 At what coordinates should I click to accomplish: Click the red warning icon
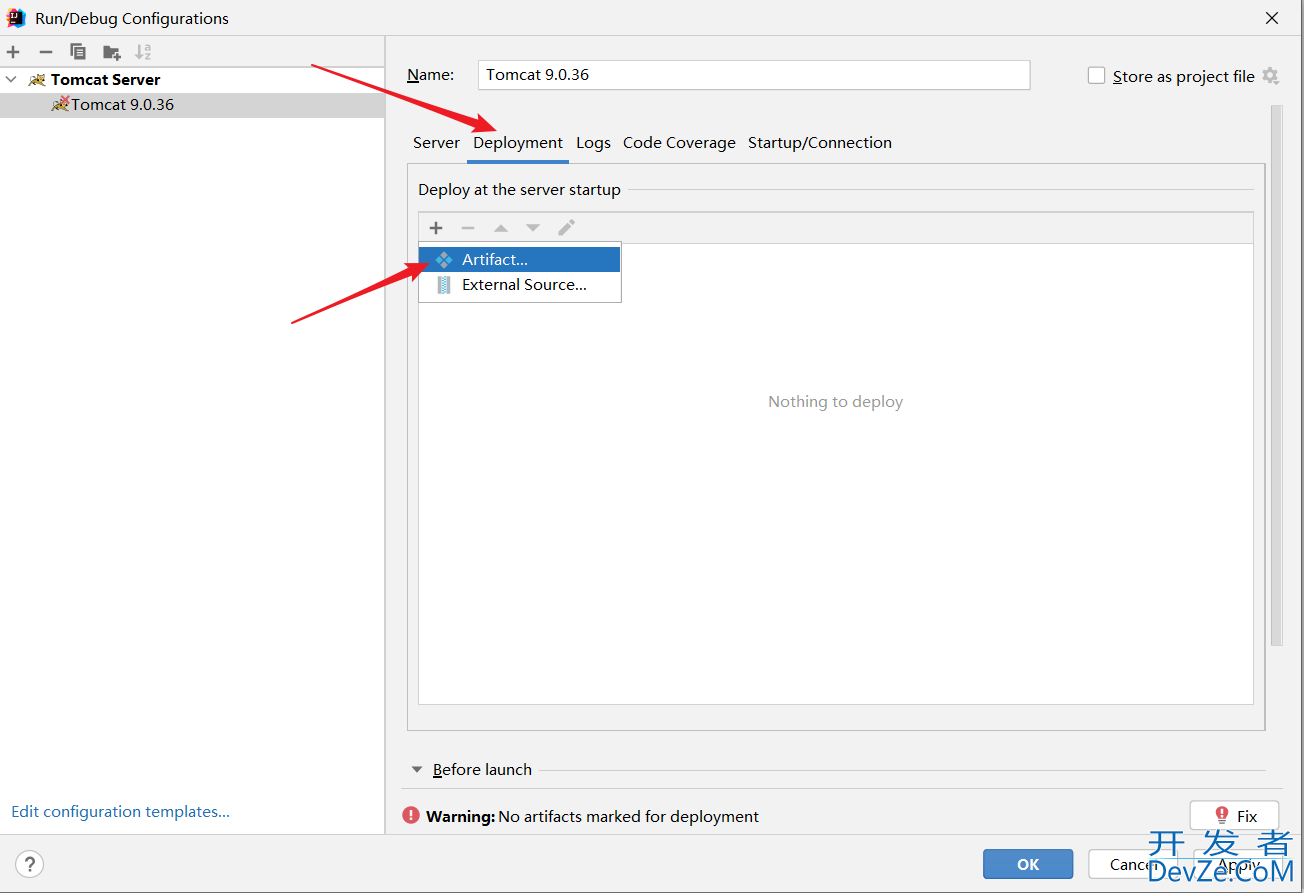coord(411,816)
